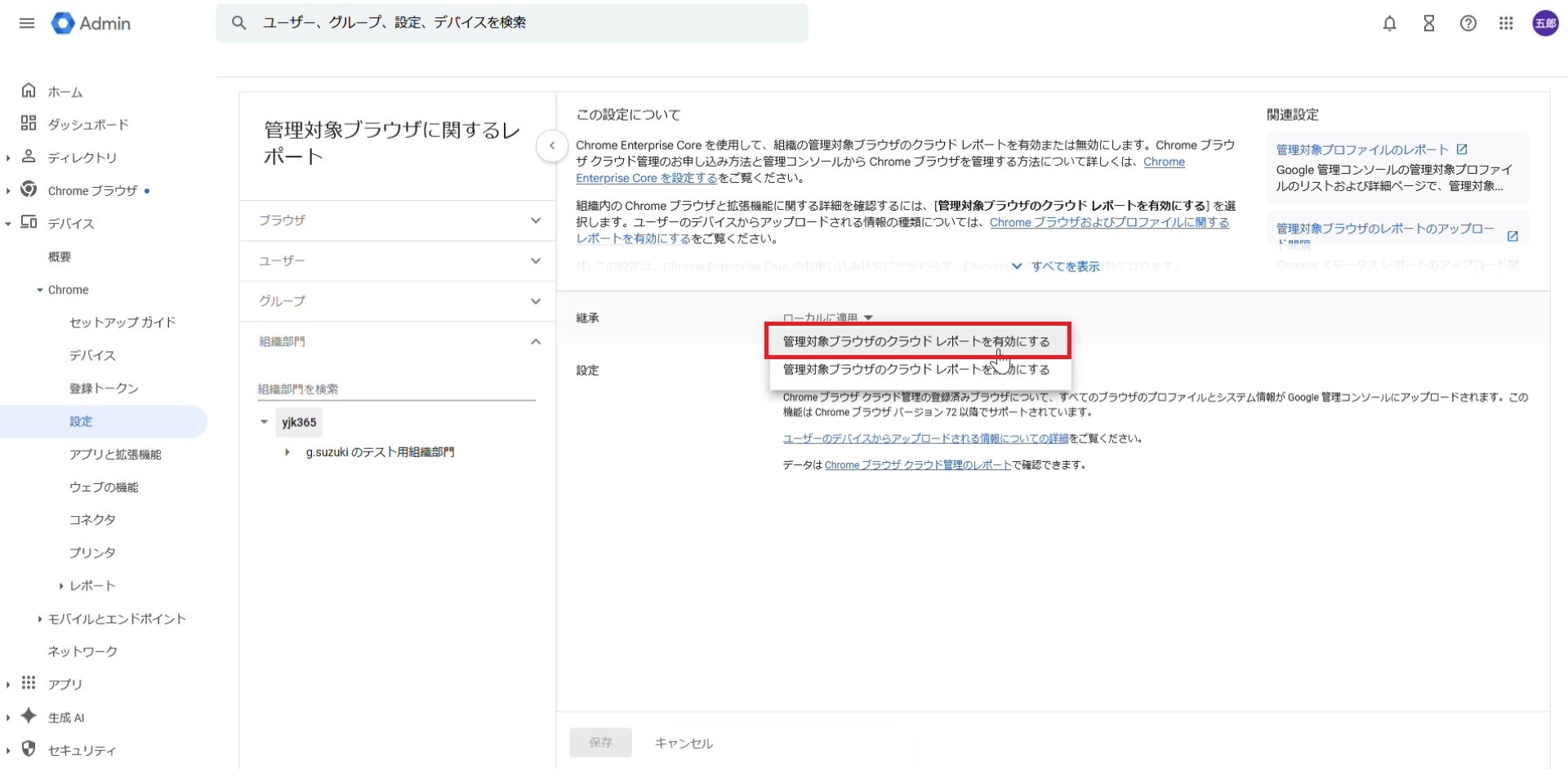The height and width of the screenshot is (769, 1568).
Task: Expand g.suzuki のテスト用組織部門 tree node
Action: click(x=287, y=452)
